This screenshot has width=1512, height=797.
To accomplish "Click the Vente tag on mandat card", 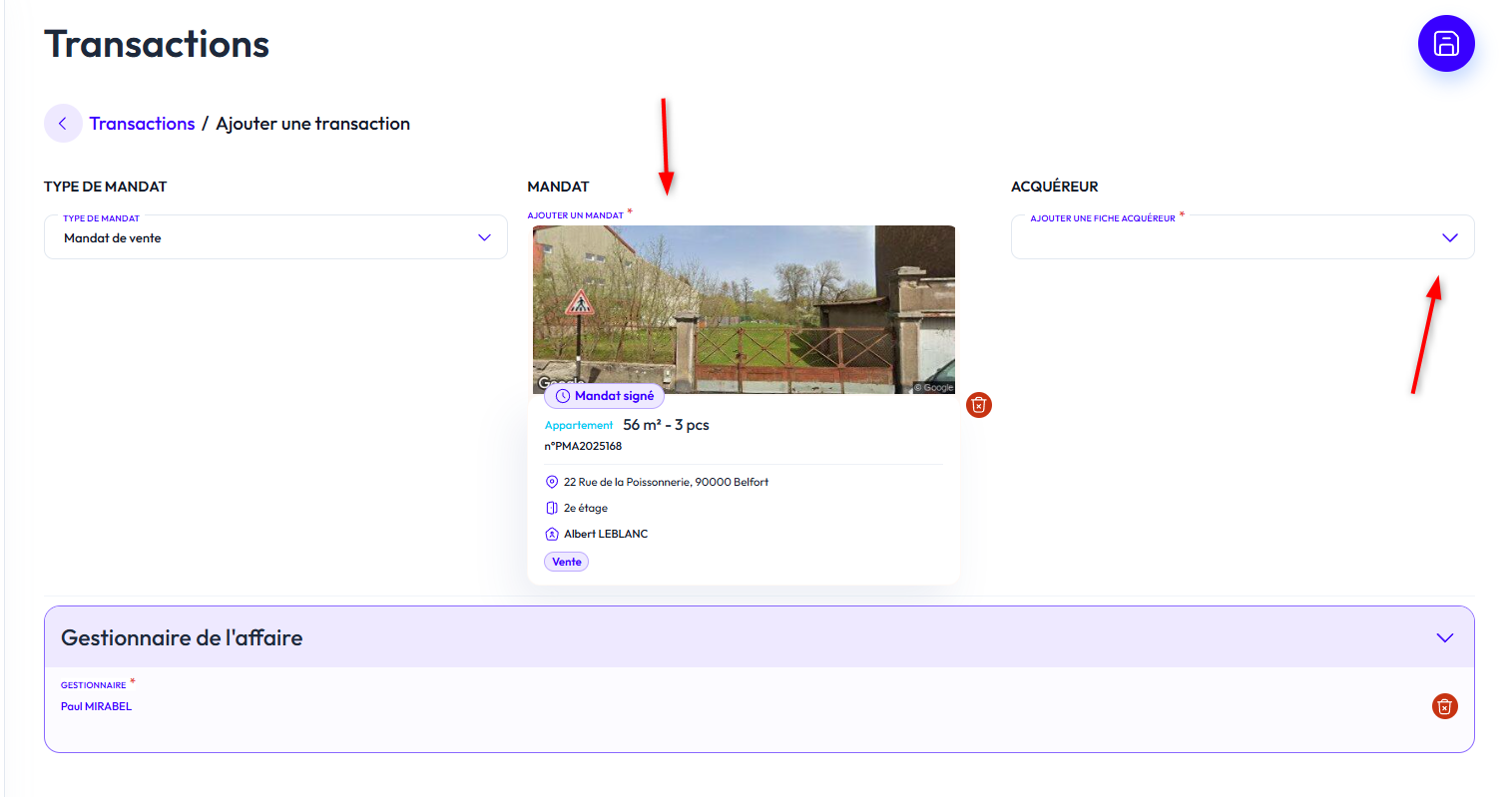I will coord(566,562).
